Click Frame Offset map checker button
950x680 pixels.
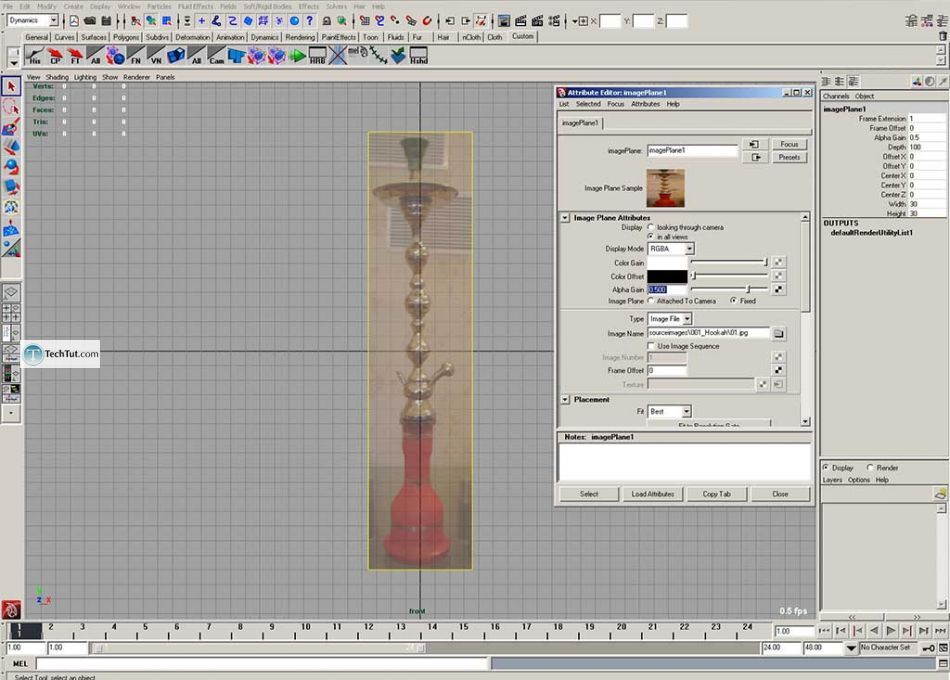[779, 370]
